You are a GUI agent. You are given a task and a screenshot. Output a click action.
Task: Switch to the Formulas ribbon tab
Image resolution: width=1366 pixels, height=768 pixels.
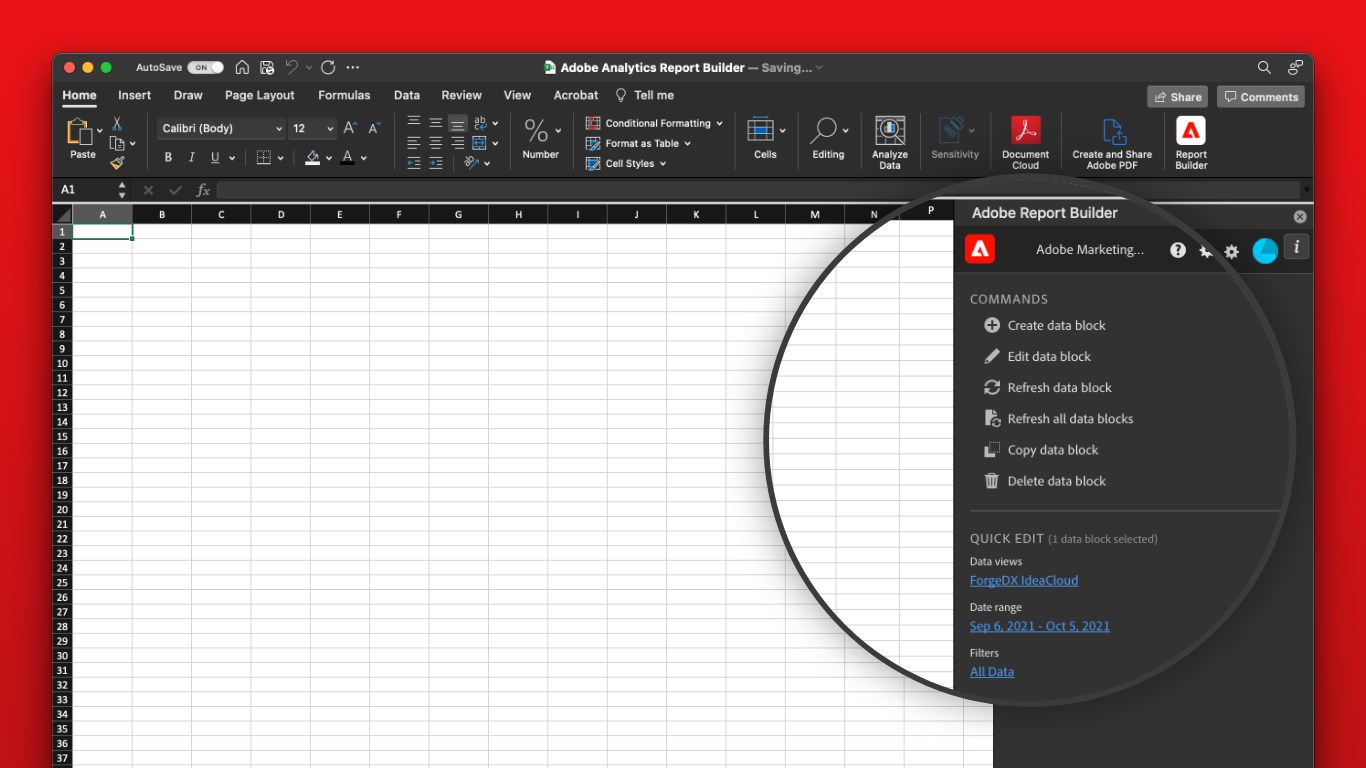[344, 95]
